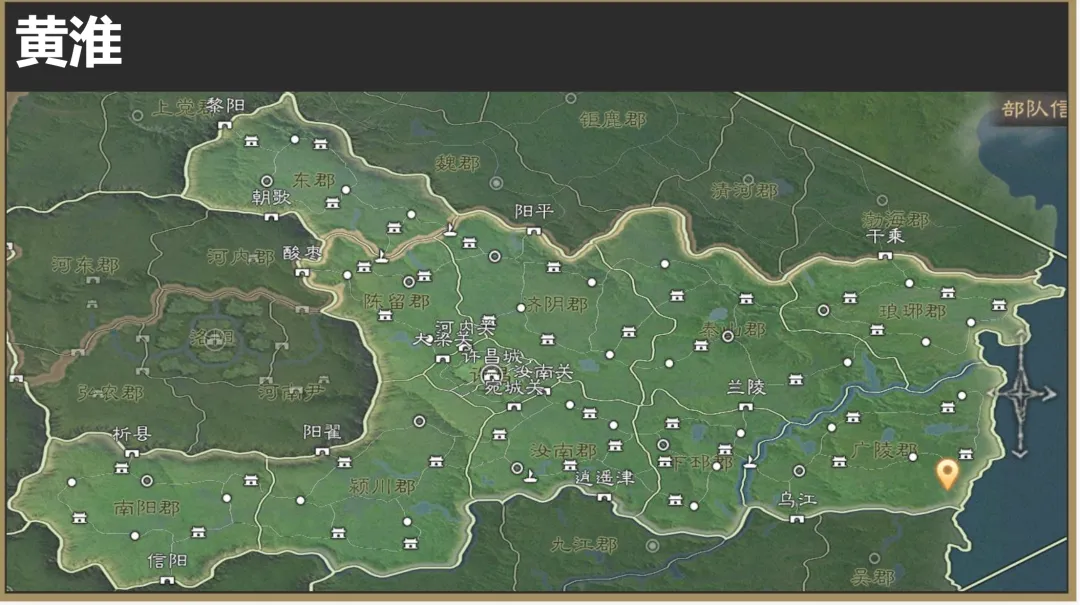Click the city marker above 钜鹿郡
The width and height of the screenshot is (1080, 605).
570,99
